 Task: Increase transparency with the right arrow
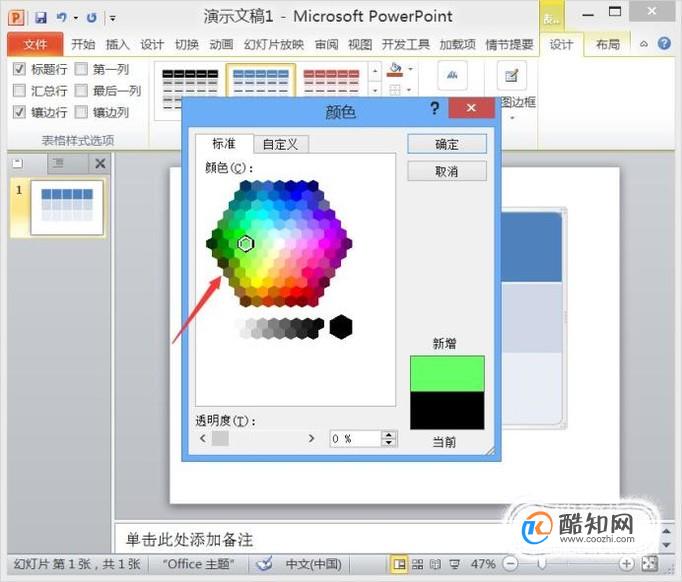click(311, 438)
